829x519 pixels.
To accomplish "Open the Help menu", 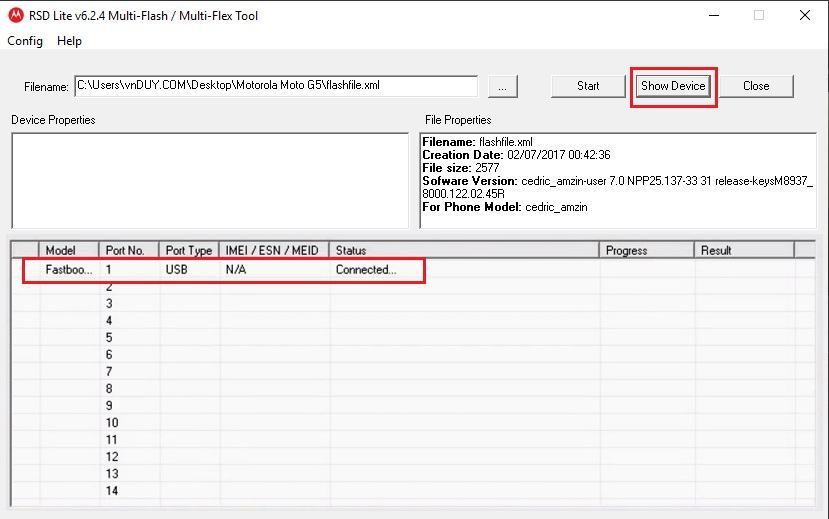I will click(69, 41).
